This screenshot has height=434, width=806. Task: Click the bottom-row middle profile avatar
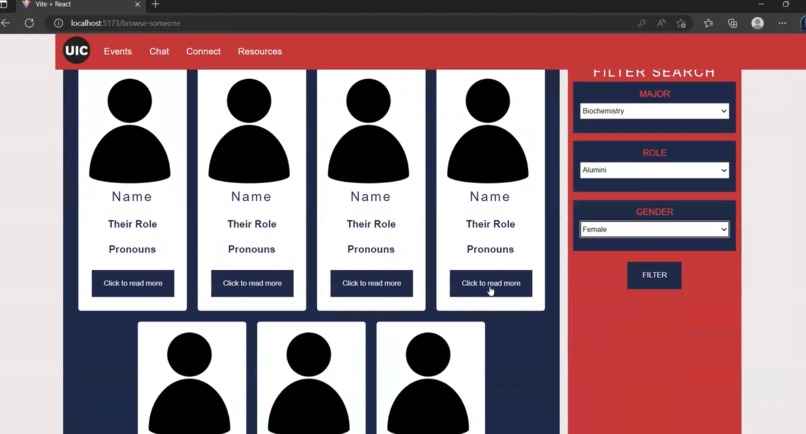(308, 383)
